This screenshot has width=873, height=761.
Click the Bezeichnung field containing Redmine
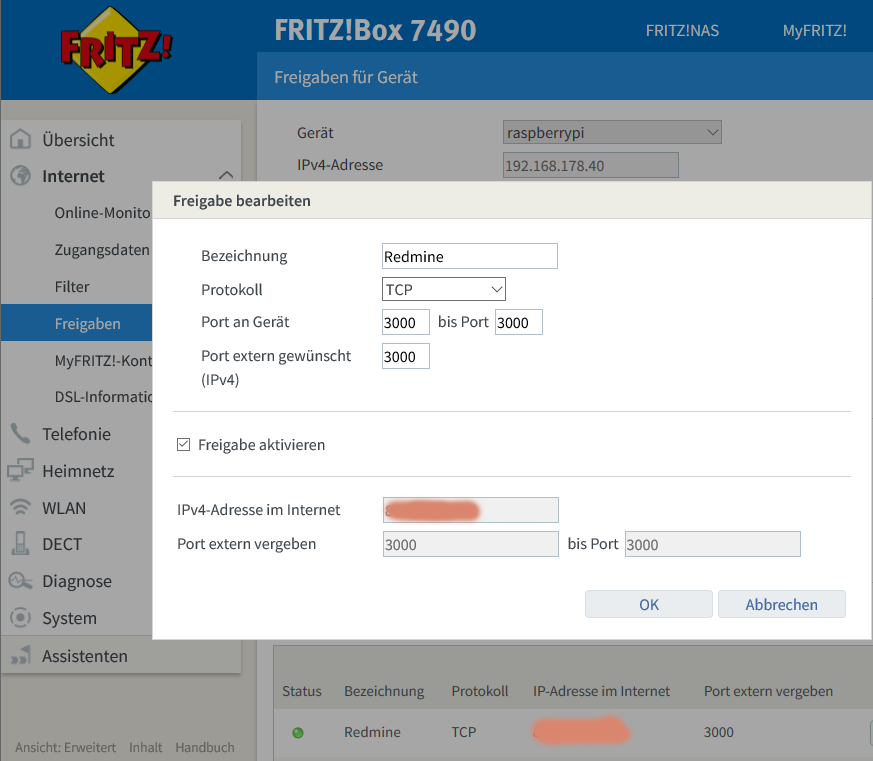(469, 256)
